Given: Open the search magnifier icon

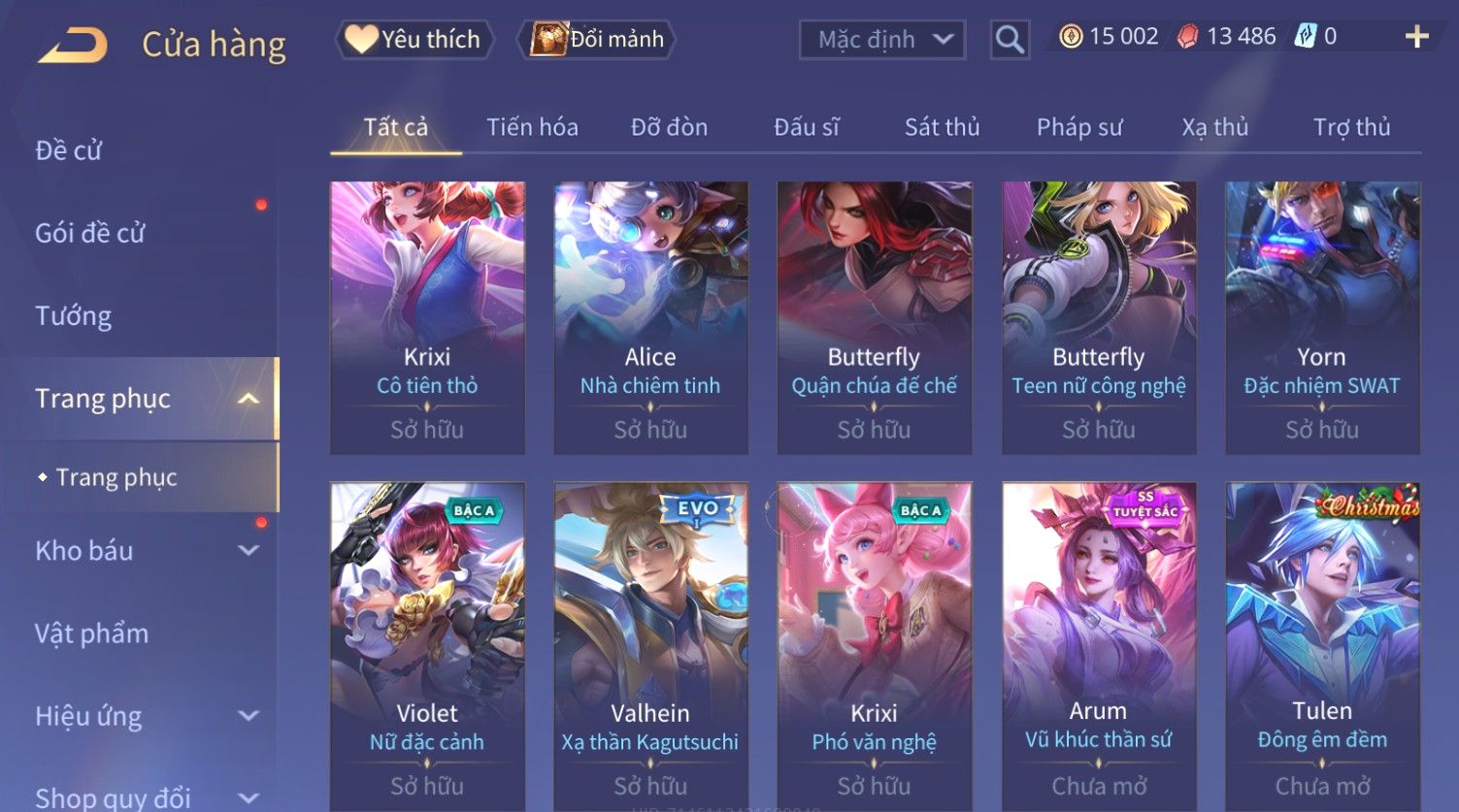Looking at the screenshot, I should coord(1010,40).
